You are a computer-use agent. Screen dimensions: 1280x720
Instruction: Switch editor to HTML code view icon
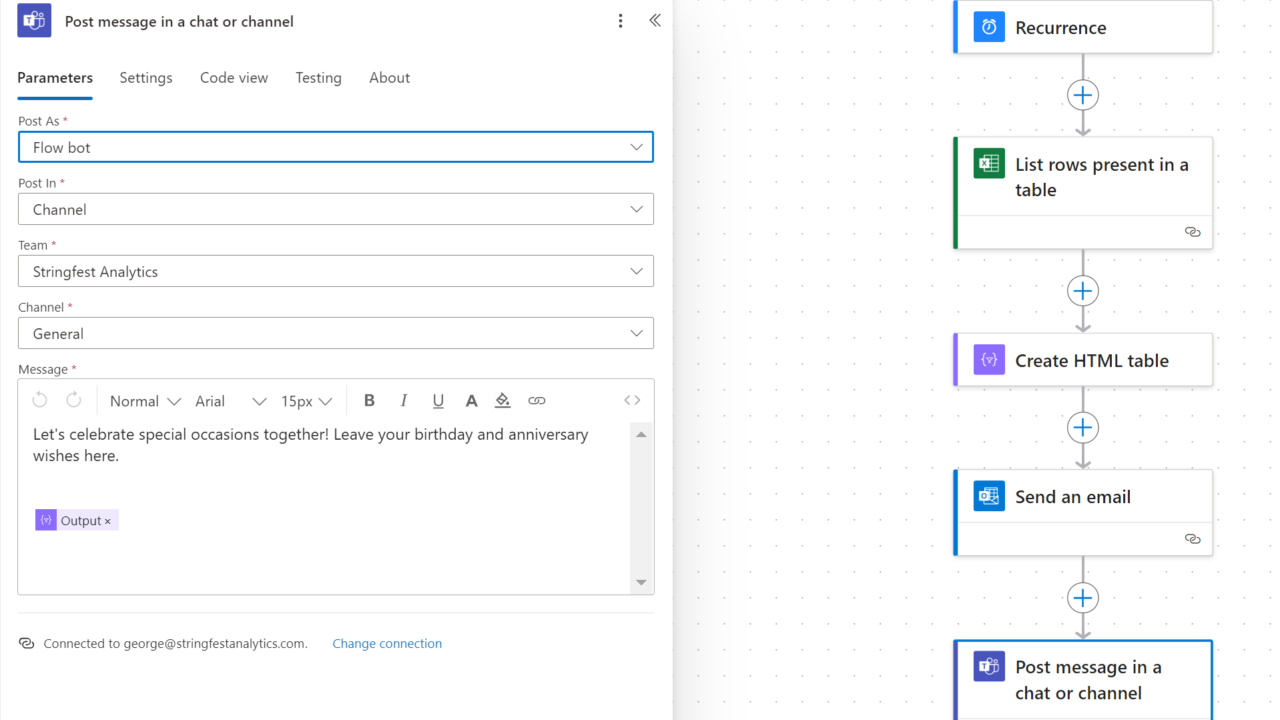[632, 401]
